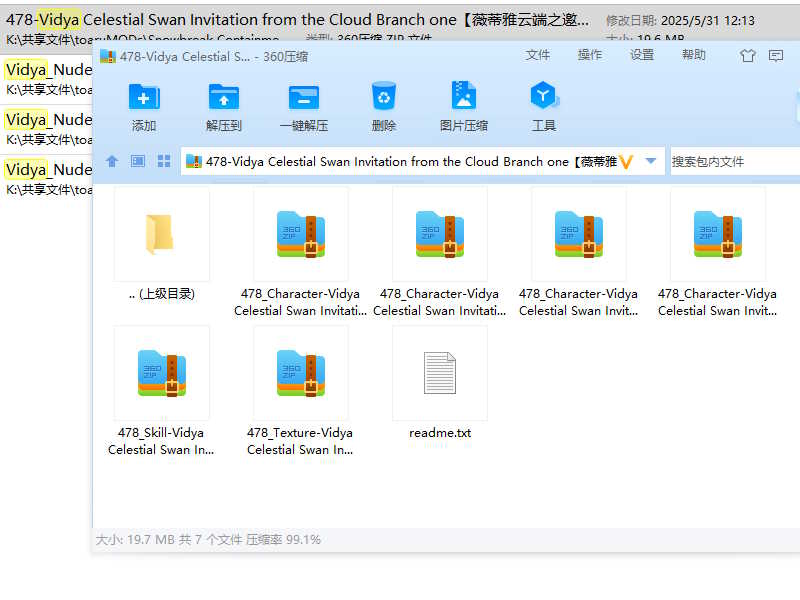
Task: Click the skin (shirt) icon in title bar
Action: pos(748,56)
